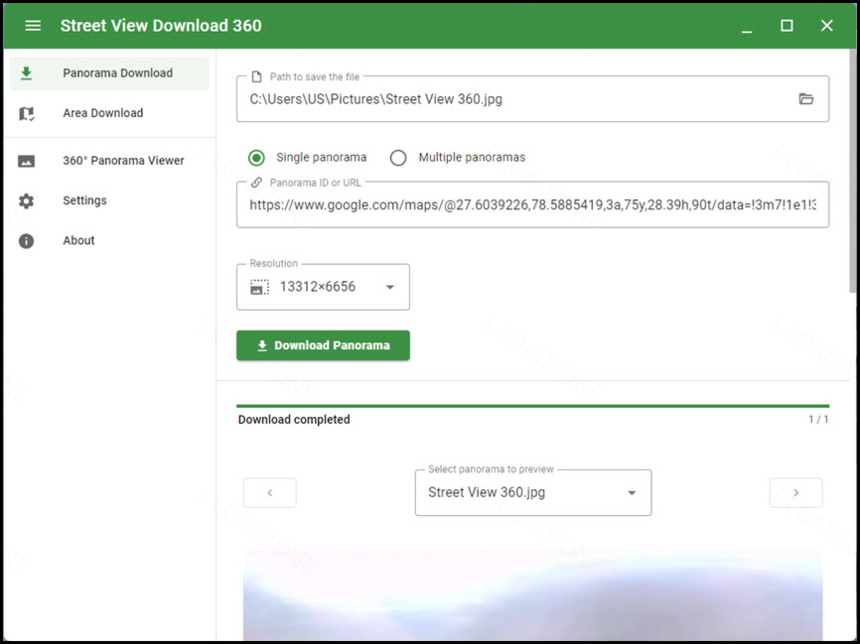Open the Select panorama to preview dropdown

533,493
